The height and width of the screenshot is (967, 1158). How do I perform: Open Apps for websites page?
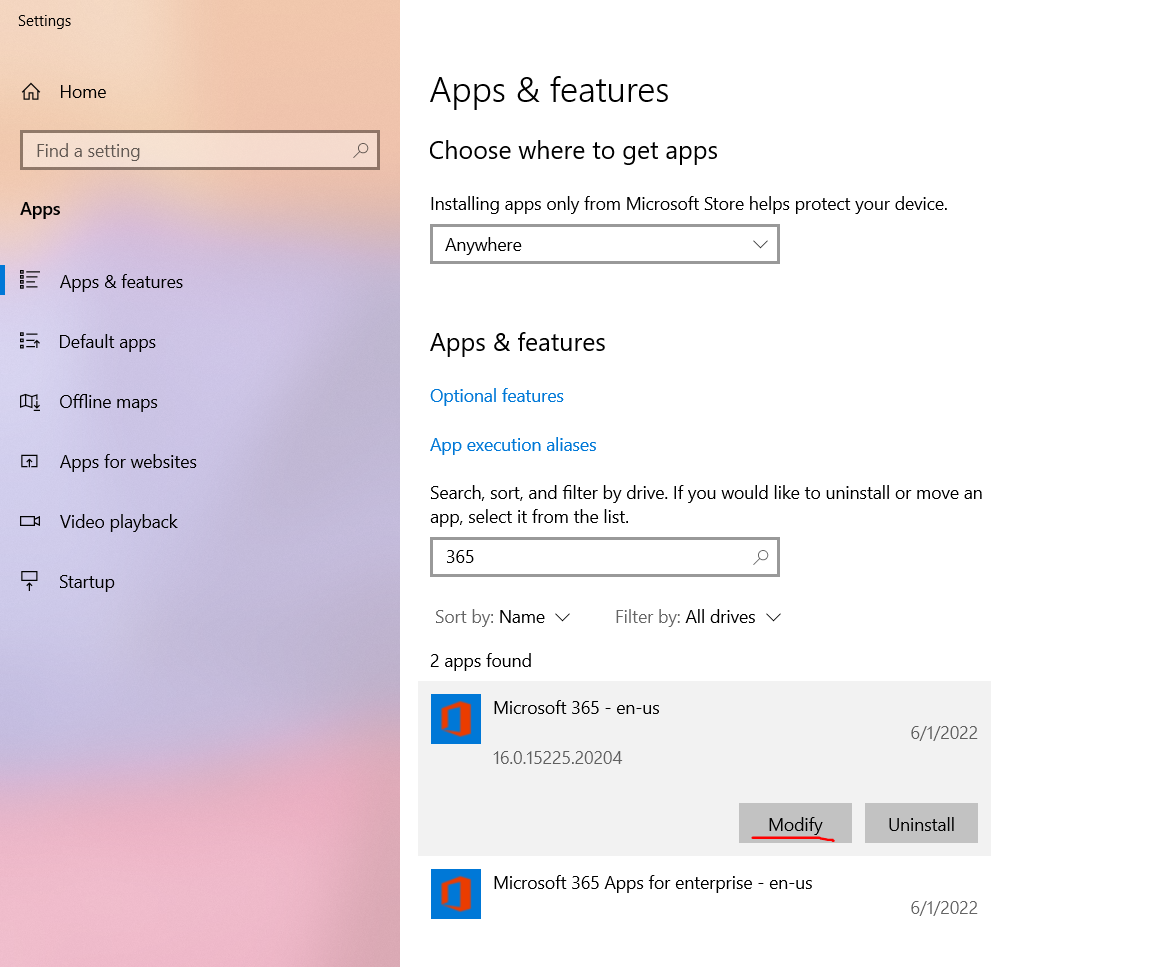[x=129, y=462]
